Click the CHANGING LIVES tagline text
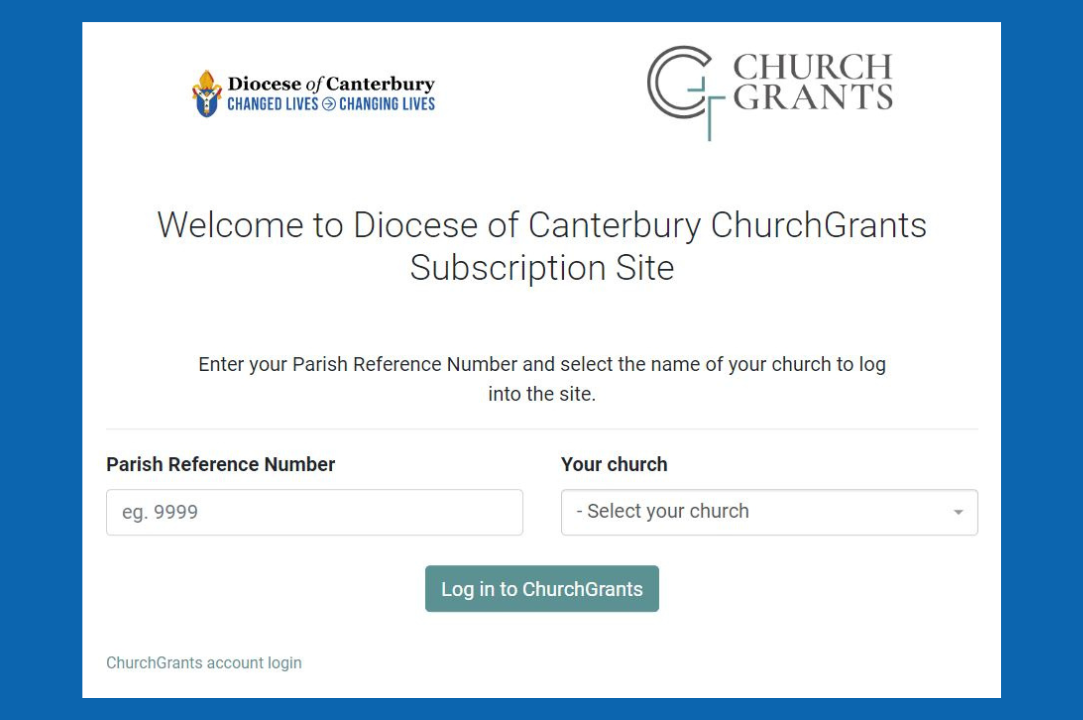1083x720 pixels. coord(387,104)
